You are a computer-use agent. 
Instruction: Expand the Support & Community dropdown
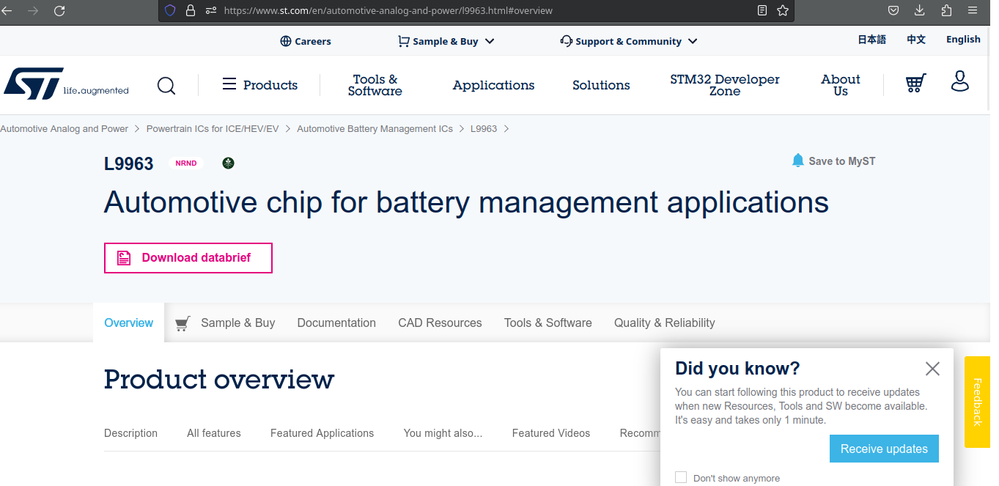tap(629, 41)
